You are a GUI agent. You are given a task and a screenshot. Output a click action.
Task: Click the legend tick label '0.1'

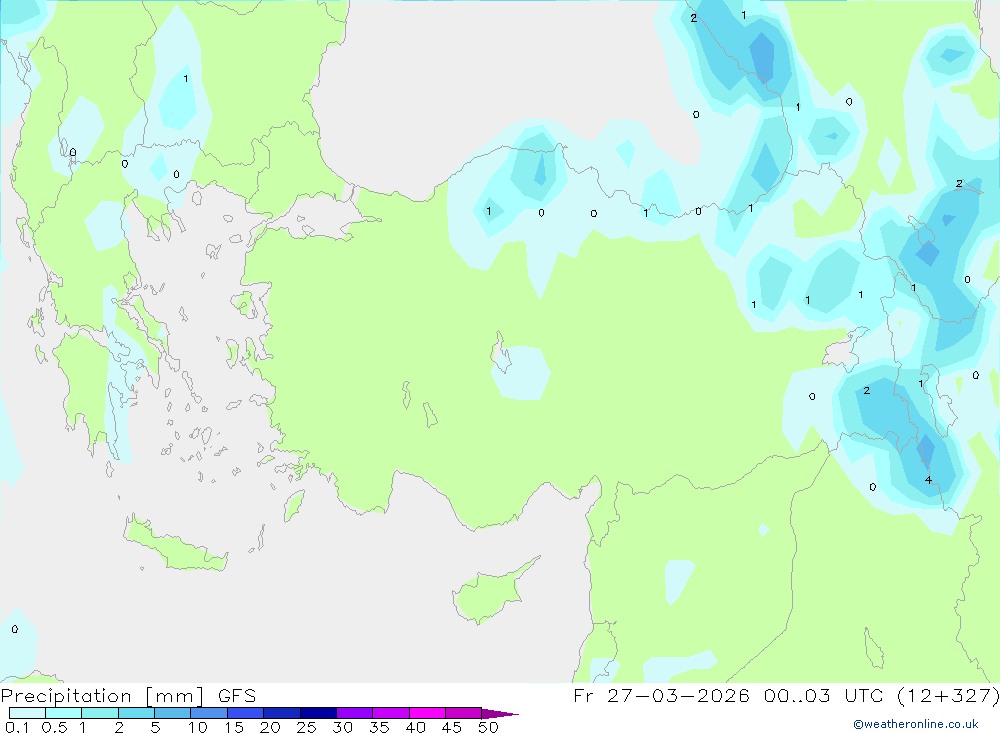click(17, 727)
